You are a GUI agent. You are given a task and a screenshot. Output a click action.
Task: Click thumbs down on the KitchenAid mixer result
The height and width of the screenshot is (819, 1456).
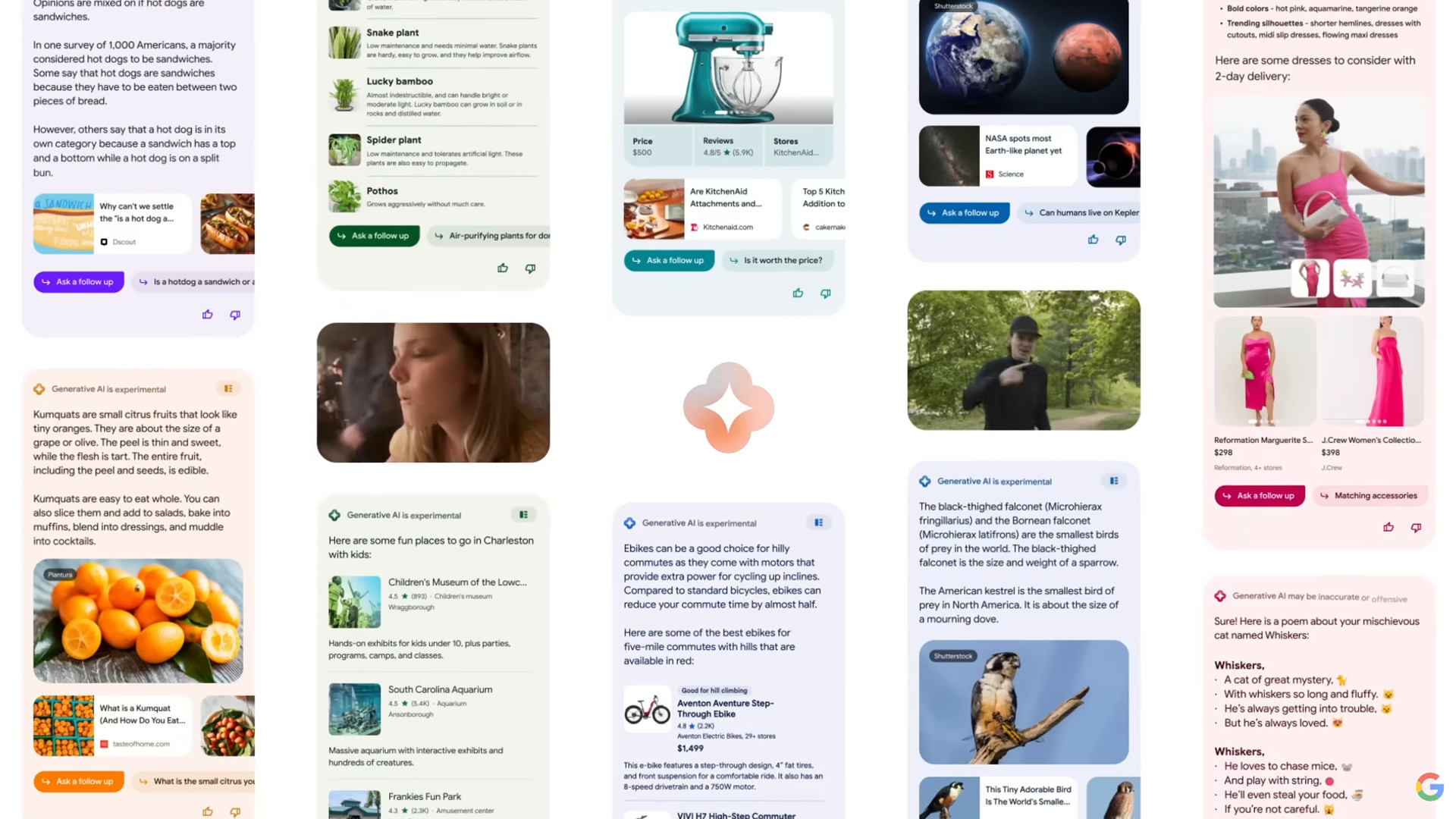824,293
